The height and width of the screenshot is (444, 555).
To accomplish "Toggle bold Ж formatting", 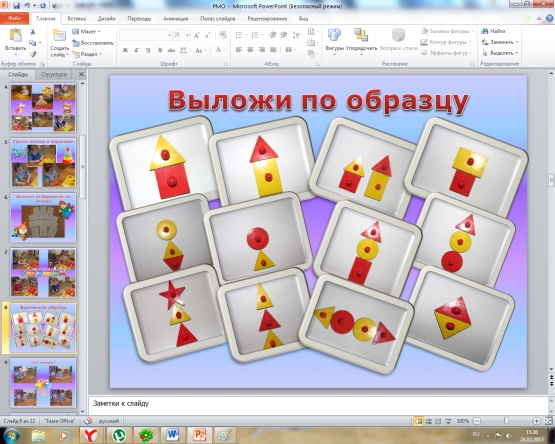I will (125, 50).
